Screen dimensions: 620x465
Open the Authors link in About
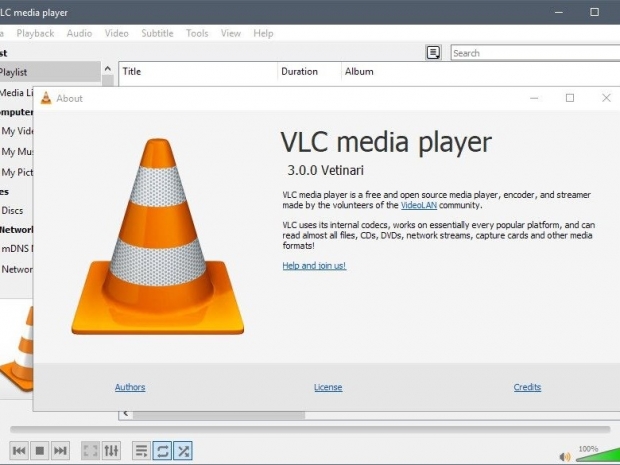point(130,387)
